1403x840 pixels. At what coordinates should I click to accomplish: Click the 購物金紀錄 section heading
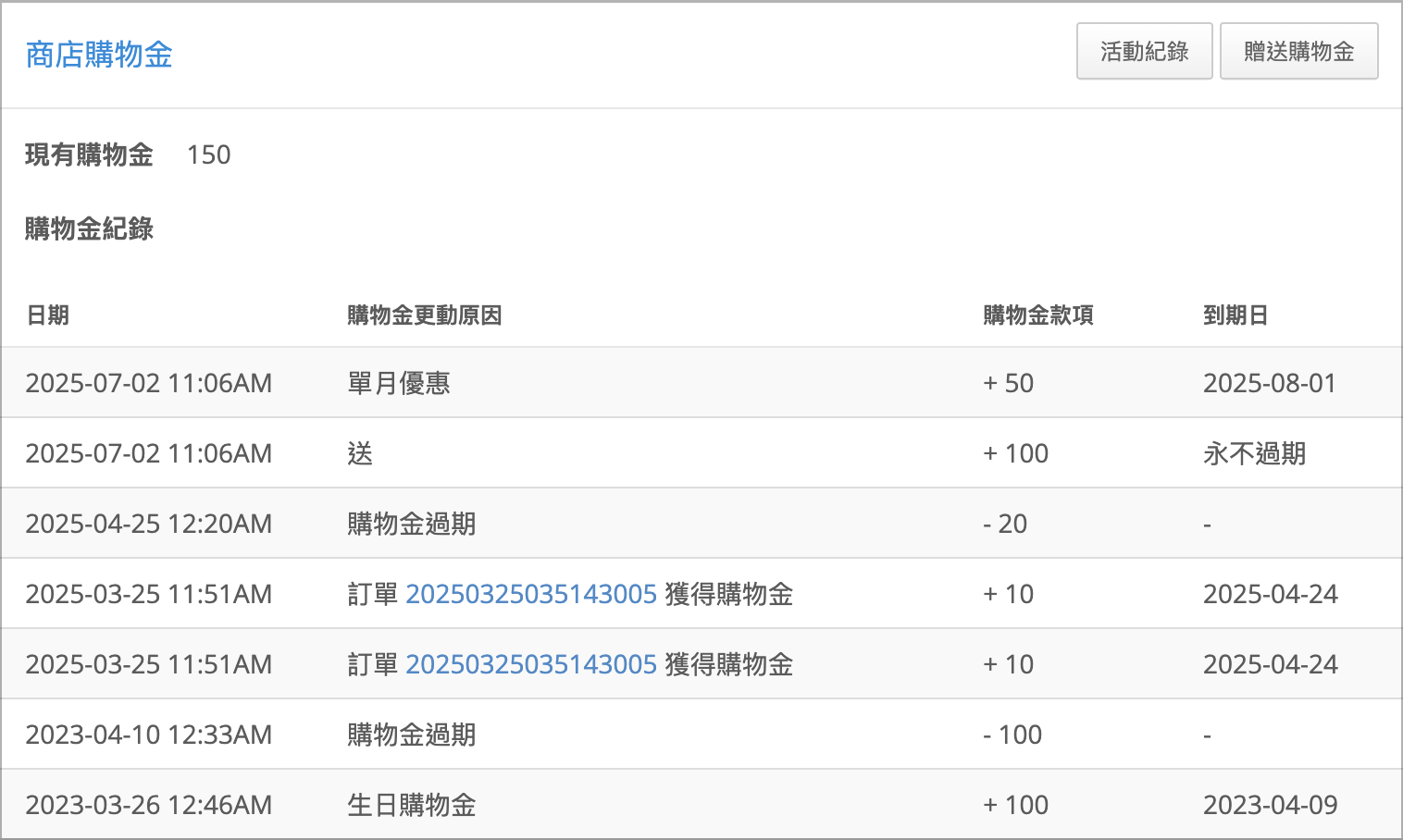click(89, 229)
